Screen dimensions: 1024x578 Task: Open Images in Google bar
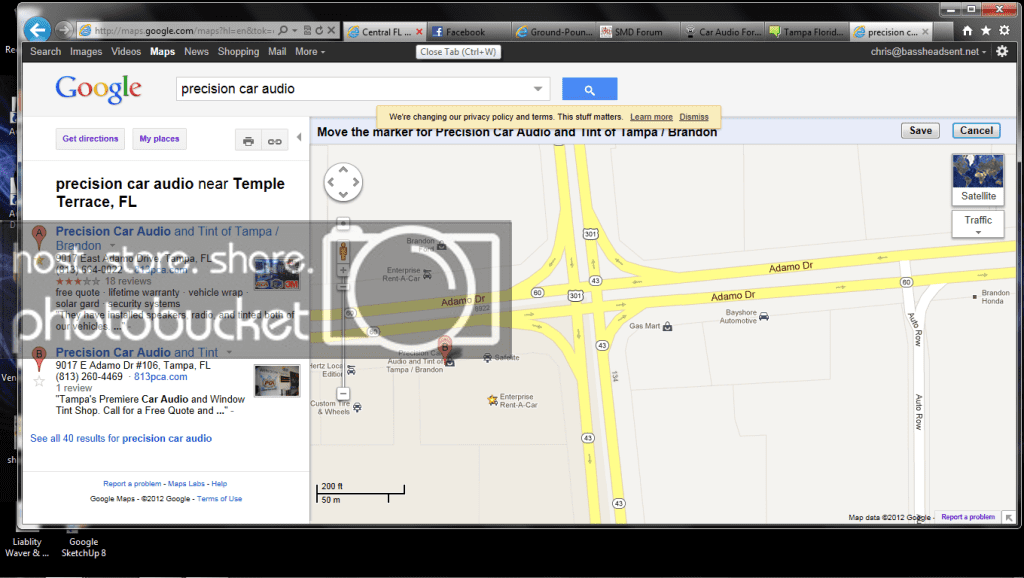[86, 52]
